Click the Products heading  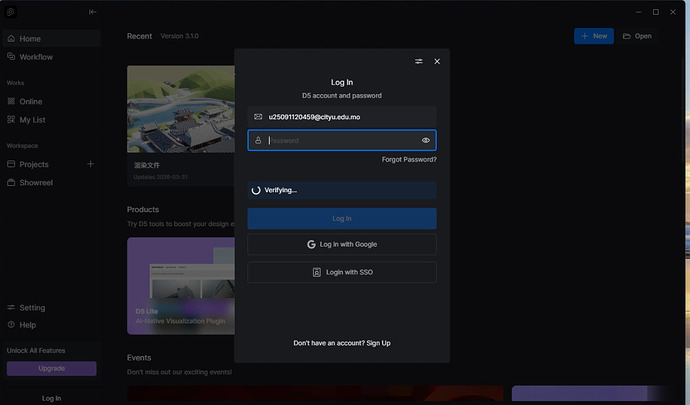(x=143, y=210)
